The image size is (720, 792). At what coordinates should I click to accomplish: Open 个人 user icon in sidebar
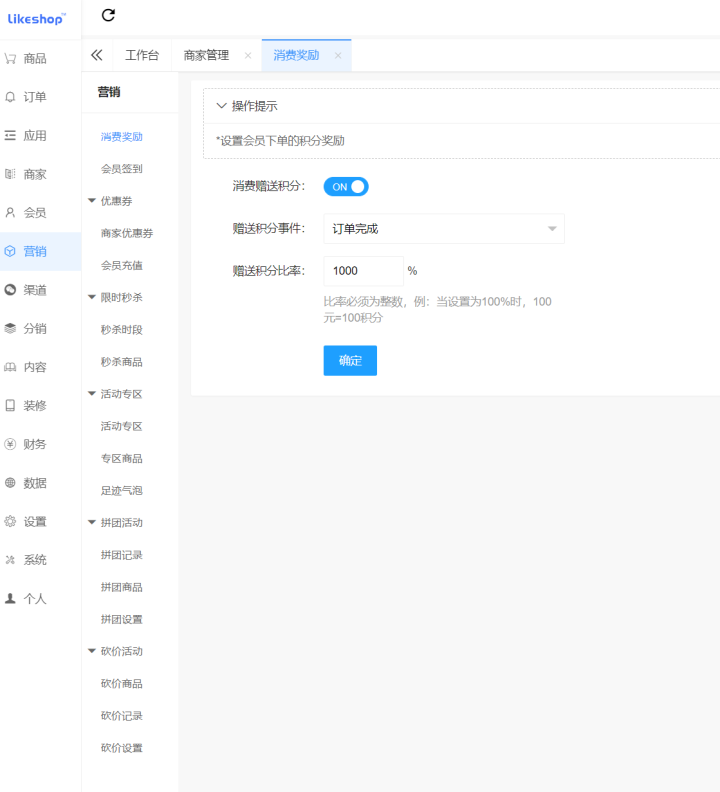[10, 599]
